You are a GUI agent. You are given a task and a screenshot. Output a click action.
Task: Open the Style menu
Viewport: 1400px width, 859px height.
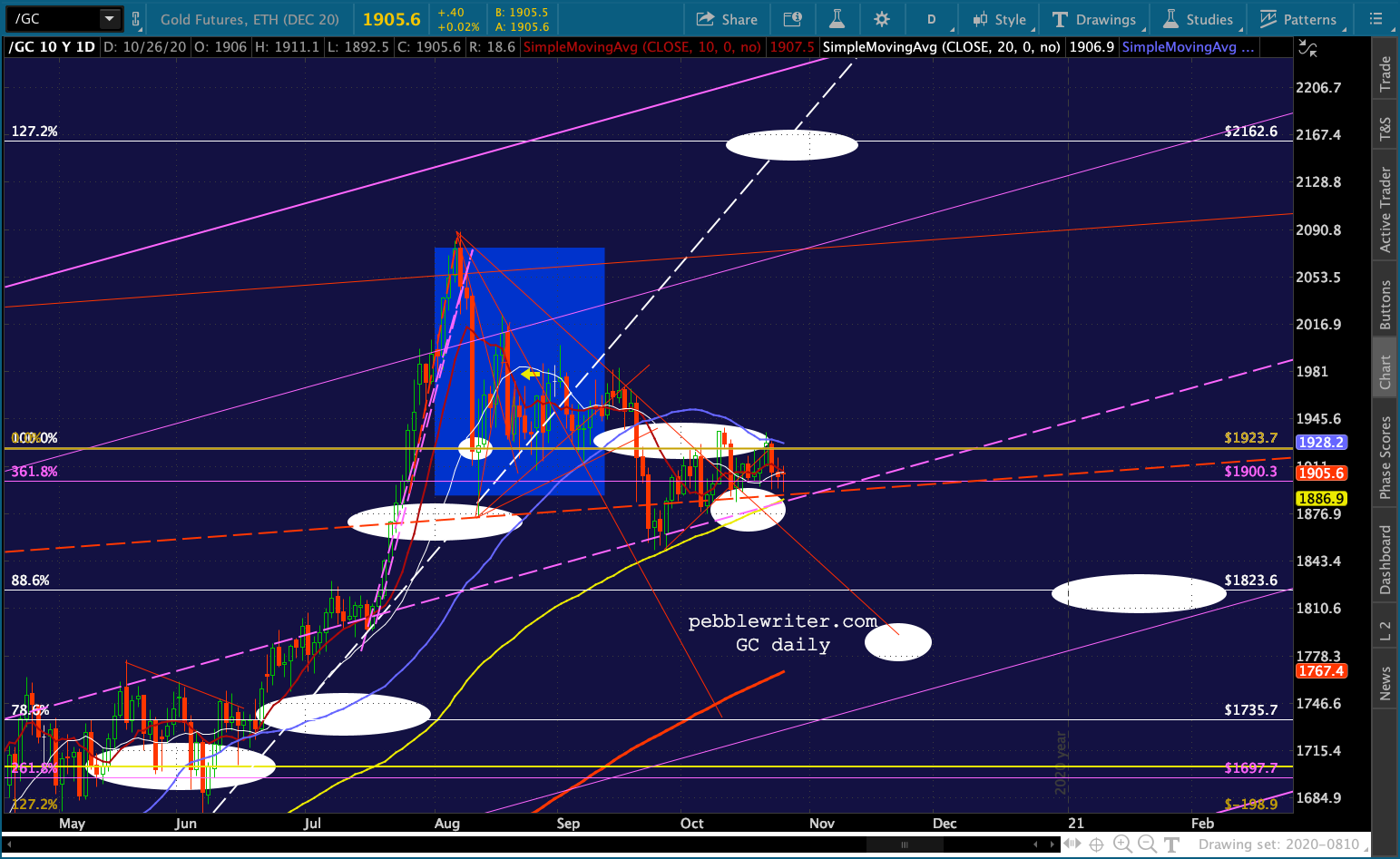(999, 19)
